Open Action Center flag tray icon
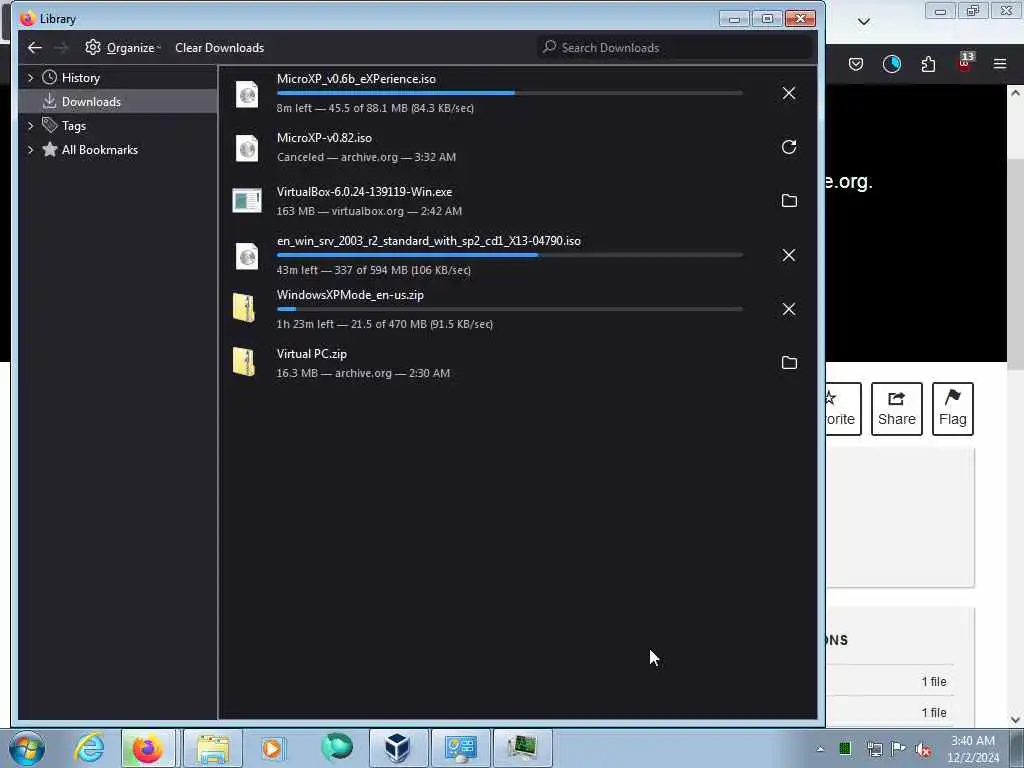Screen dimensions: 1024x768 899,748
